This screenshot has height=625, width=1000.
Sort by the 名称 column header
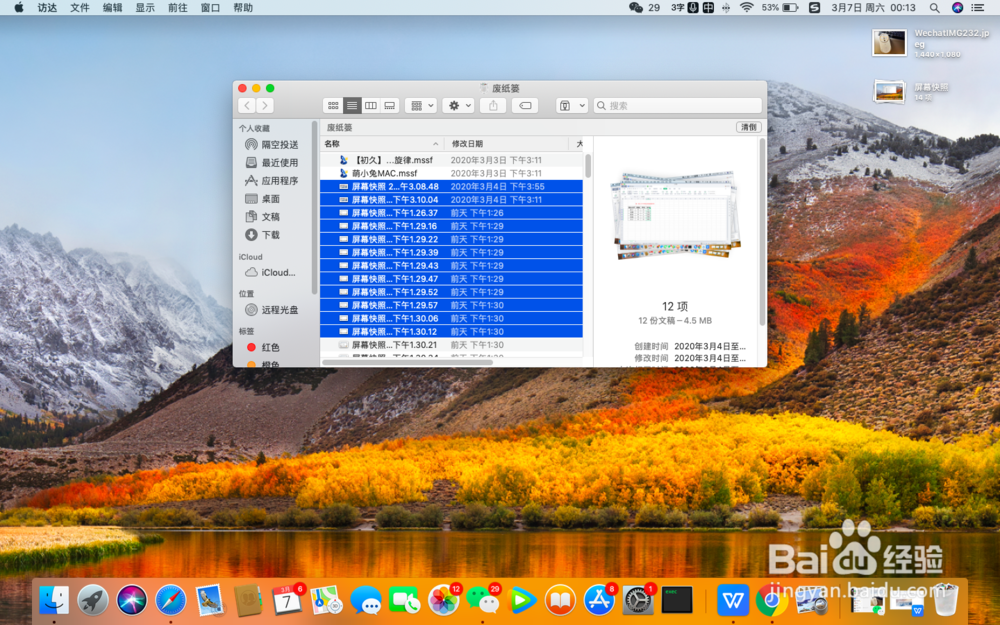381,143
